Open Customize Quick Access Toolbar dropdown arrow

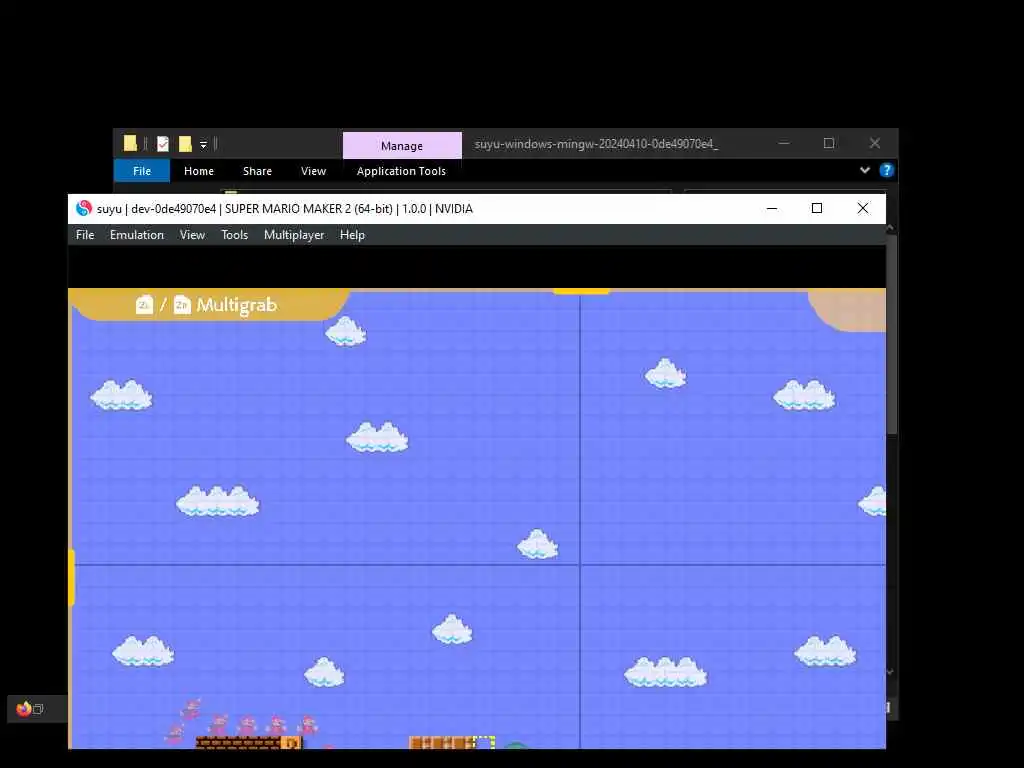[x=203, y=144]
